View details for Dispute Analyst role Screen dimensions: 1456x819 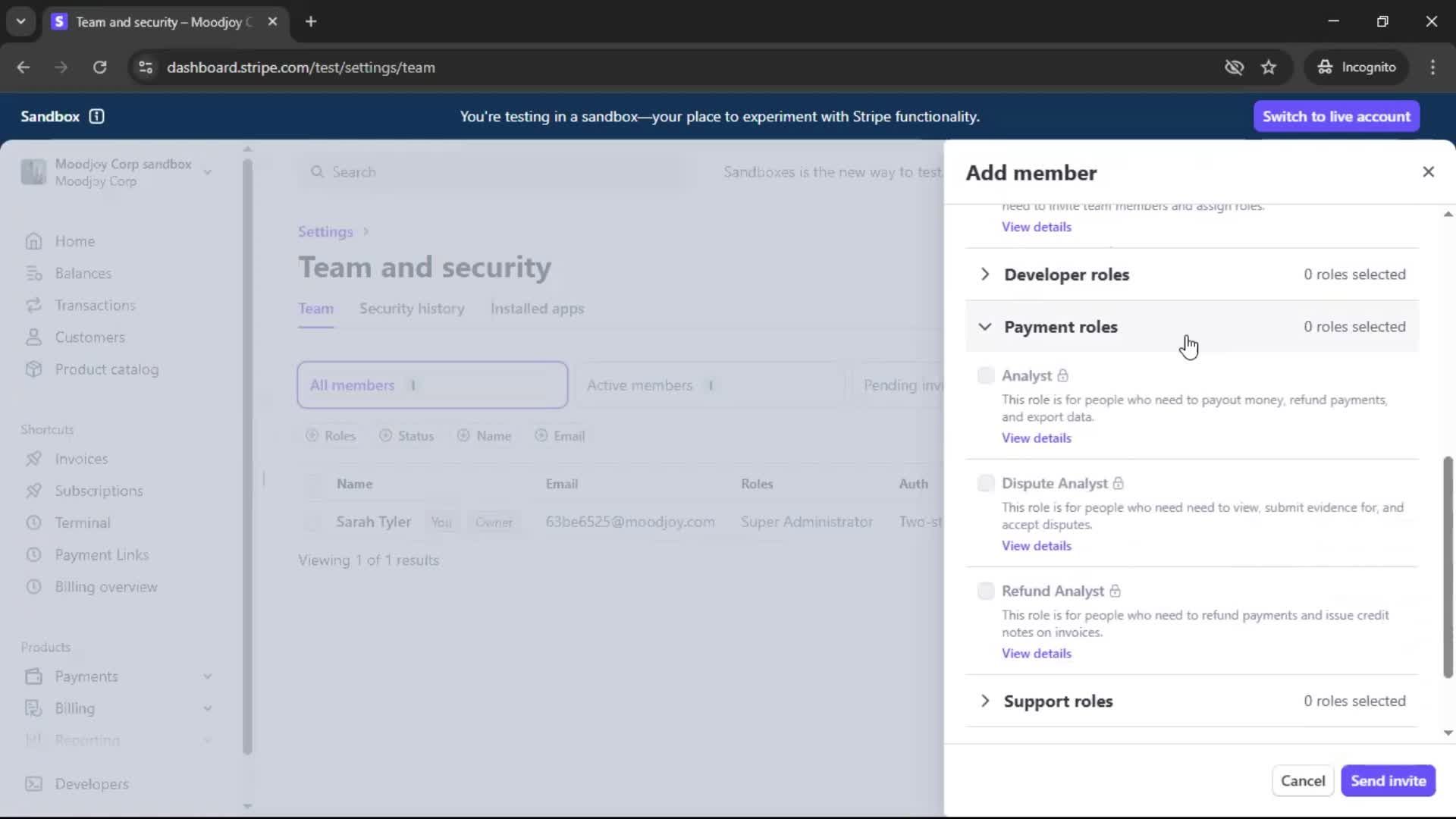coord(1036,545)
